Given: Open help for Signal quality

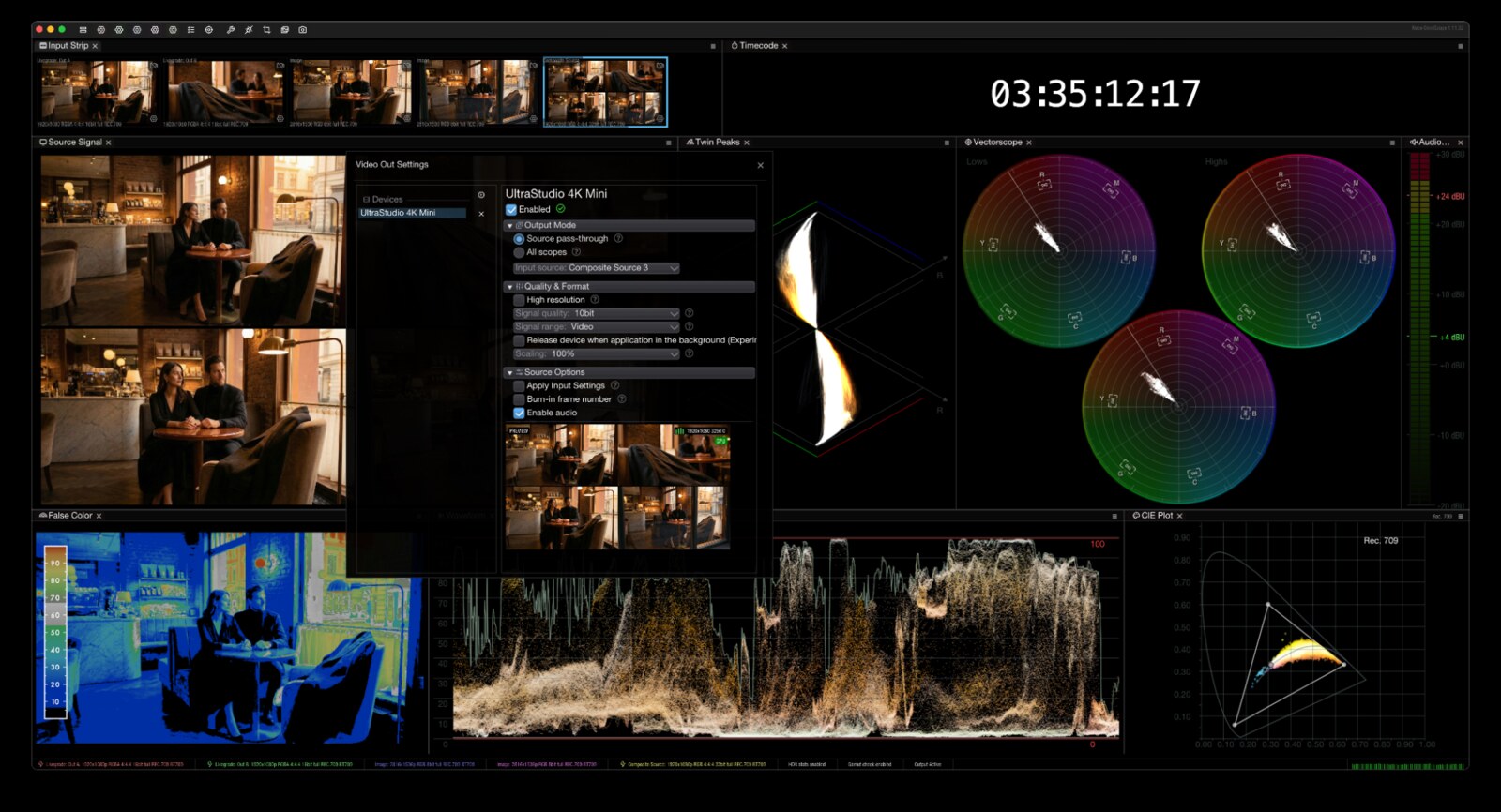Looking at the screenshot, I should pyautogui.click(x=689, y=313).
